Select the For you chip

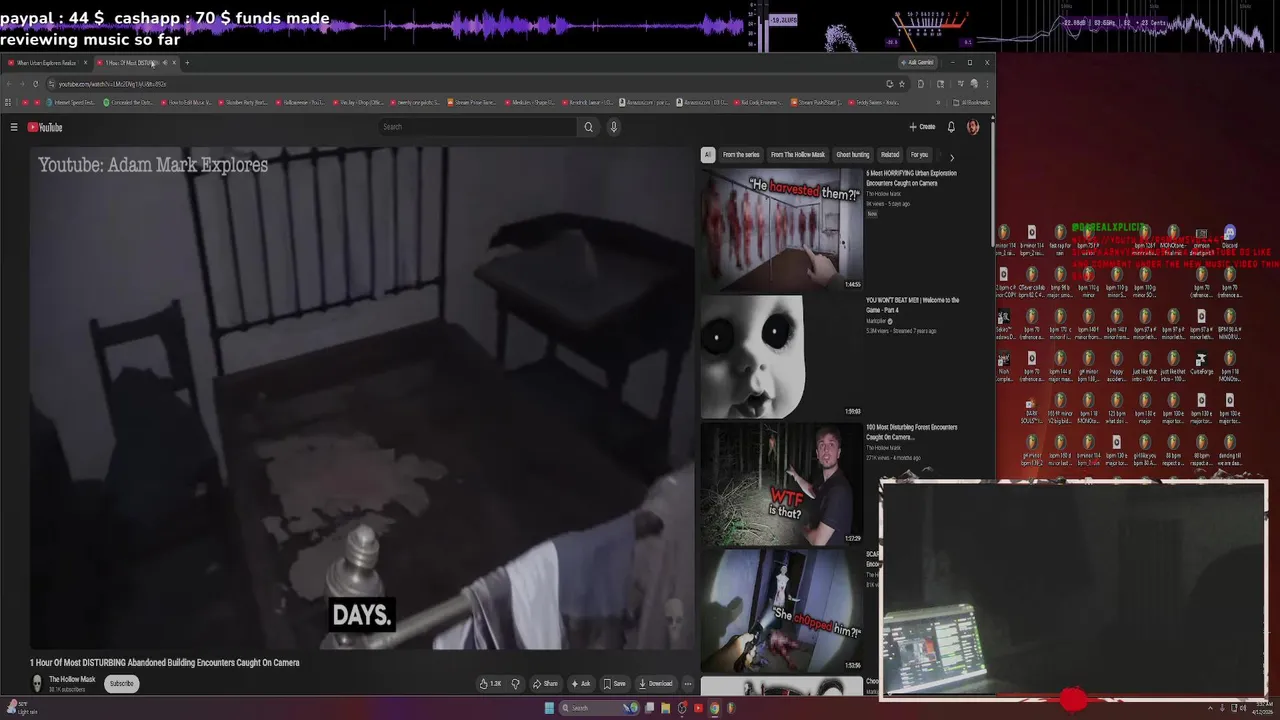(x=919, y=155)
